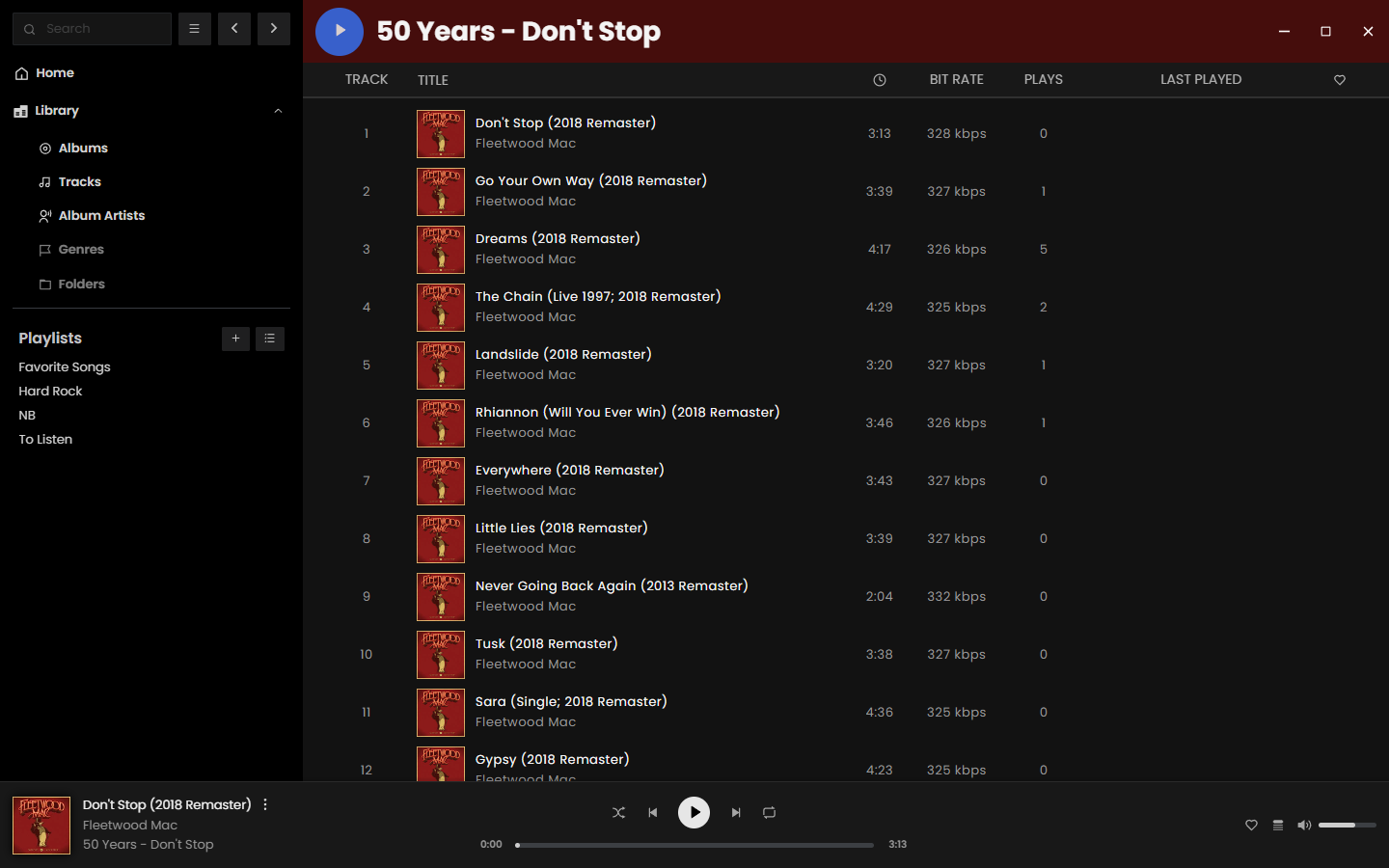Click the Search input field
1389x868 pixels.
point(103,29)
